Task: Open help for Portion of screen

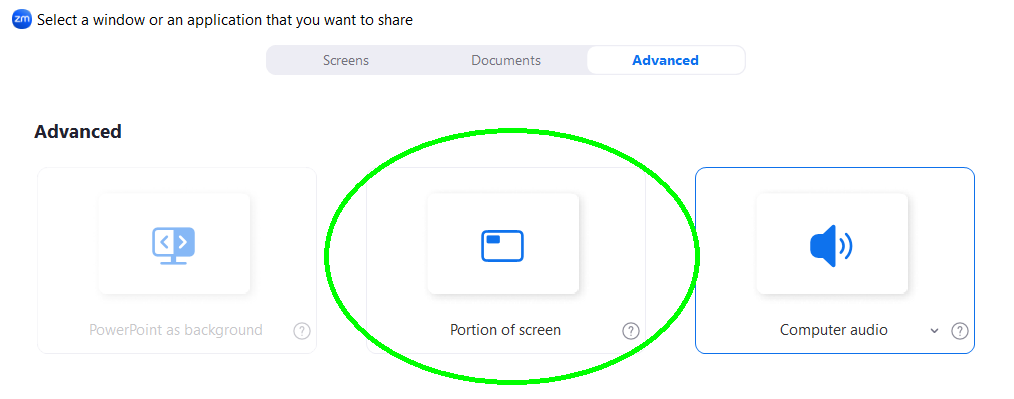Action: pyautogui.click(x=631, y=331)
